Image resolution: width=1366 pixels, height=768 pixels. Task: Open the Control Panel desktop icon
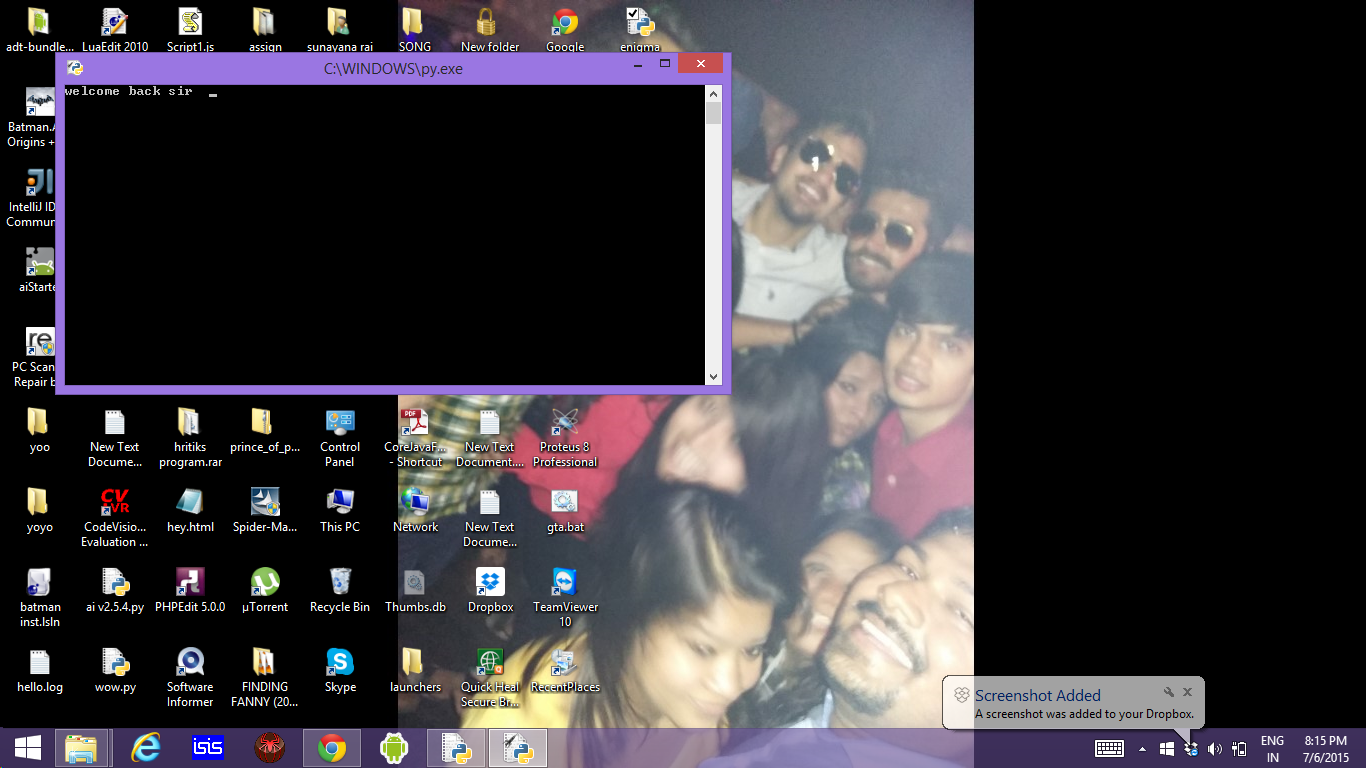(x=340, y=437)
